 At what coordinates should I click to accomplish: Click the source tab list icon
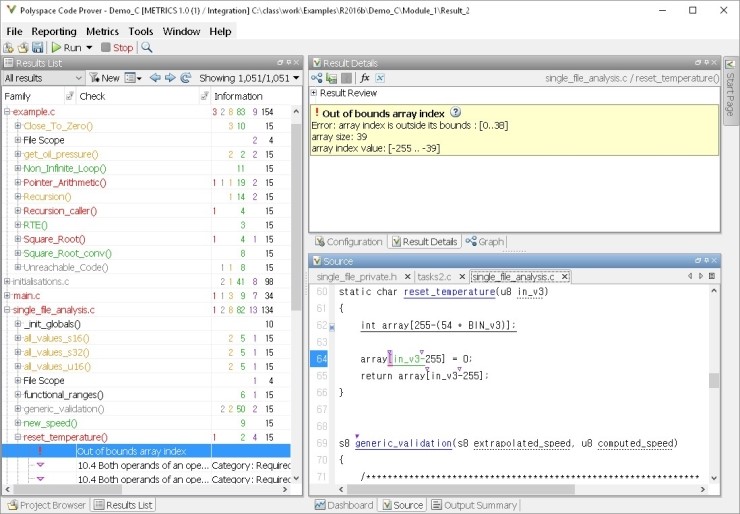point(712,276)
